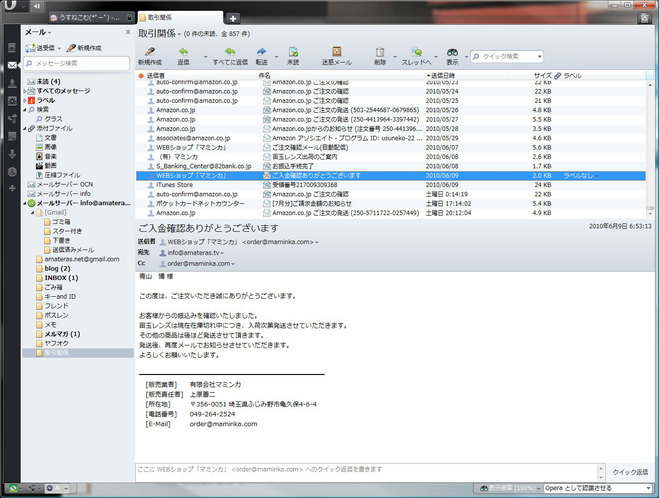This screenshot has height=498, width=659.
Task: Open the 転送 forward dropdown arrow
Action: pos(277,56)
